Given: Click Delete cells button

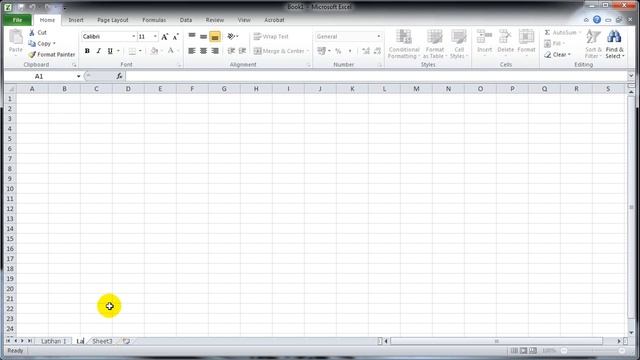Looking at the screenshot, I should (x=505, y=42).
